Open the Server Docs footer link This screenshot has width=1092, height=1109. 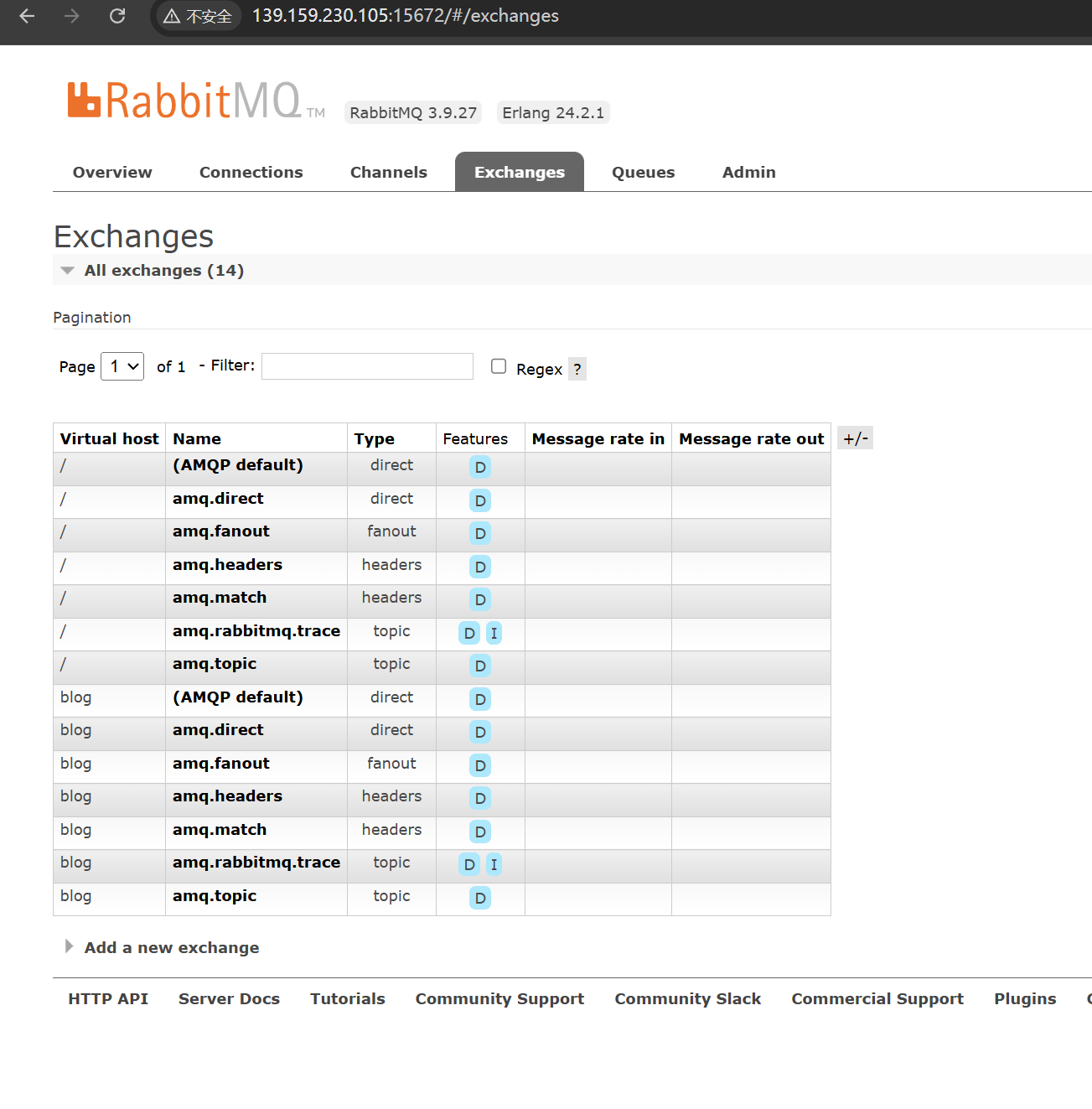coord(229,998)
